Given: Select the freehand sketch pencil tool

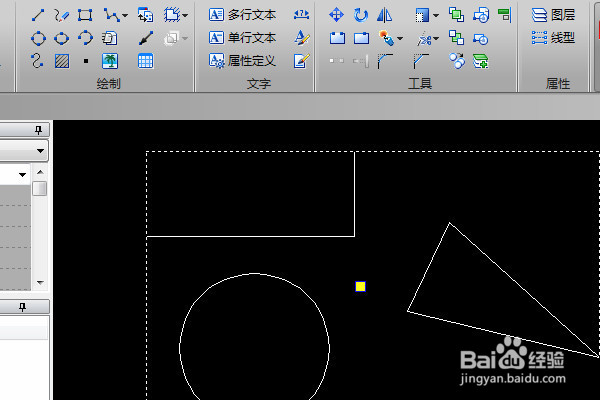Looking at the screenshot, I should click(x=61, y=15).
